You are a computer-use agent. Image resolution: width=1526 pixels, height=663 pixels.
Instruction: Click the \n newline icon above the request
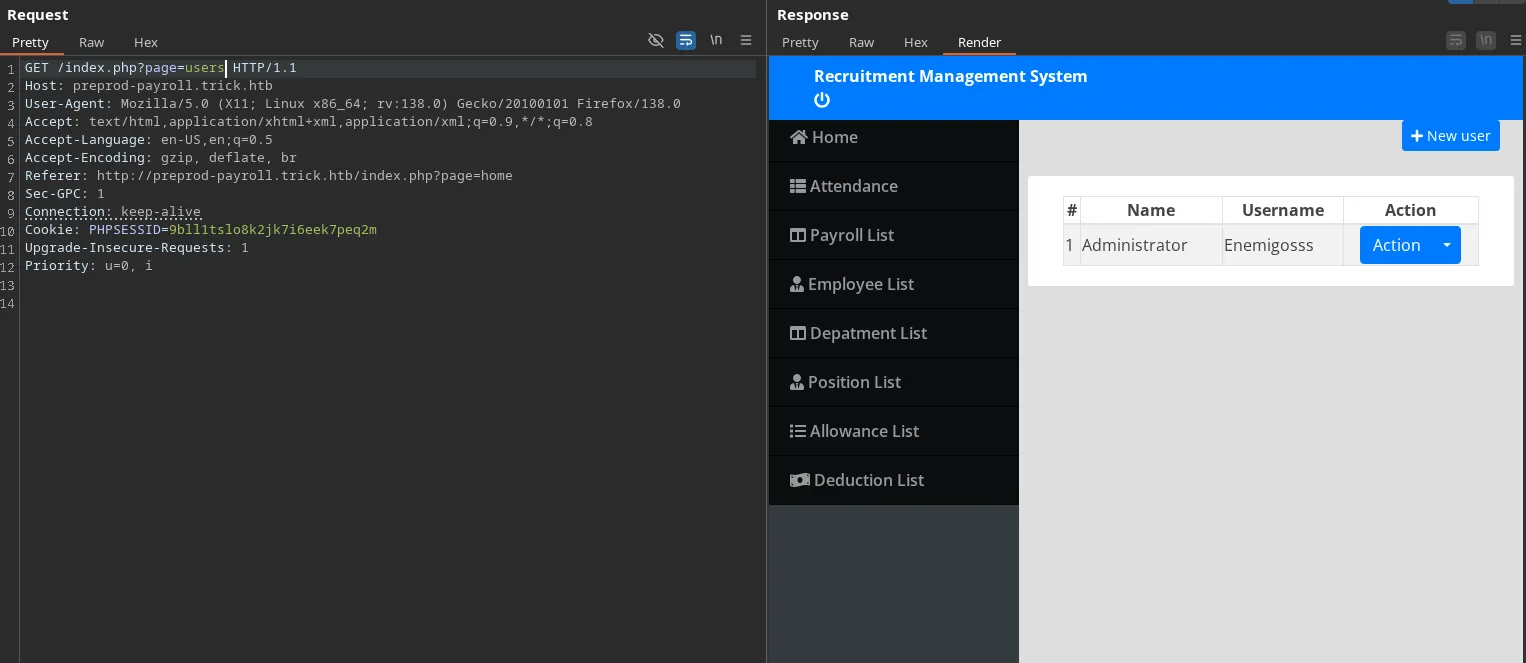point(716,40)
